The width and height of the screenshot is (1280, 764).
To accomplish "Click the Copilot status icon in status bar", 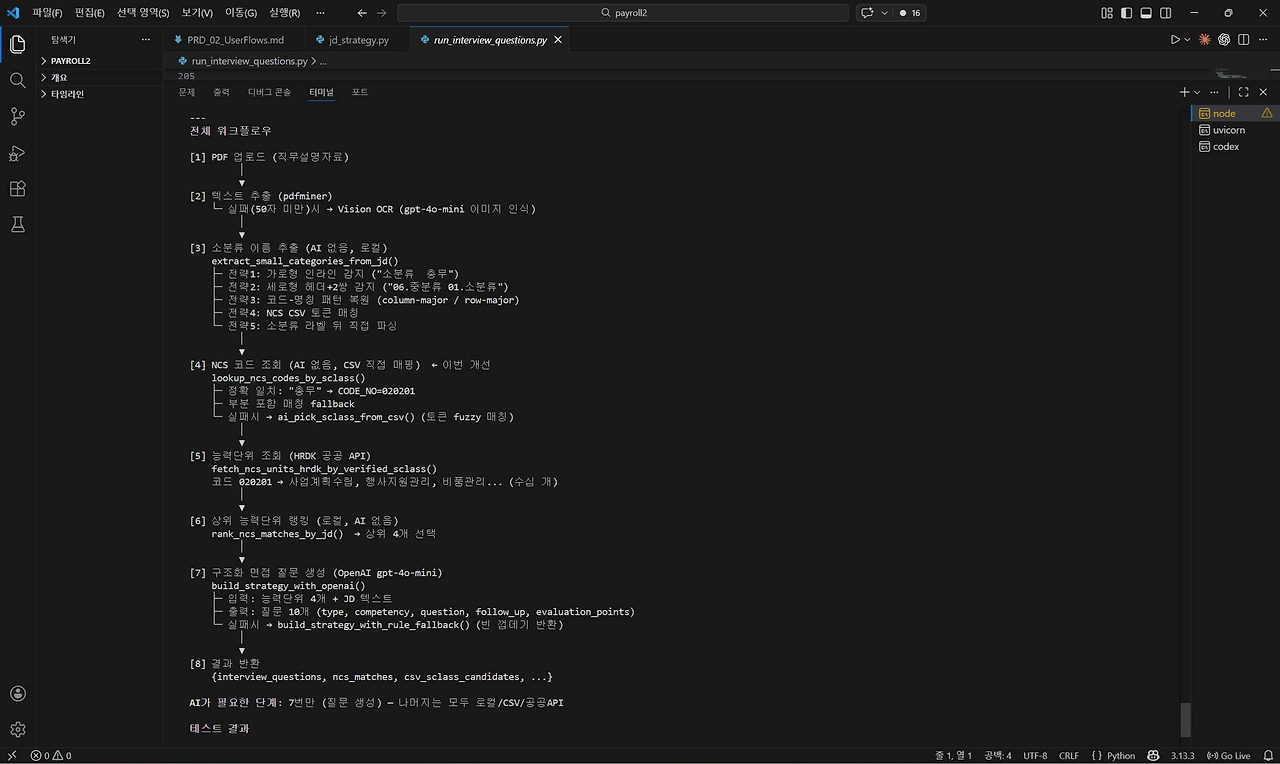I will 1153,756.
